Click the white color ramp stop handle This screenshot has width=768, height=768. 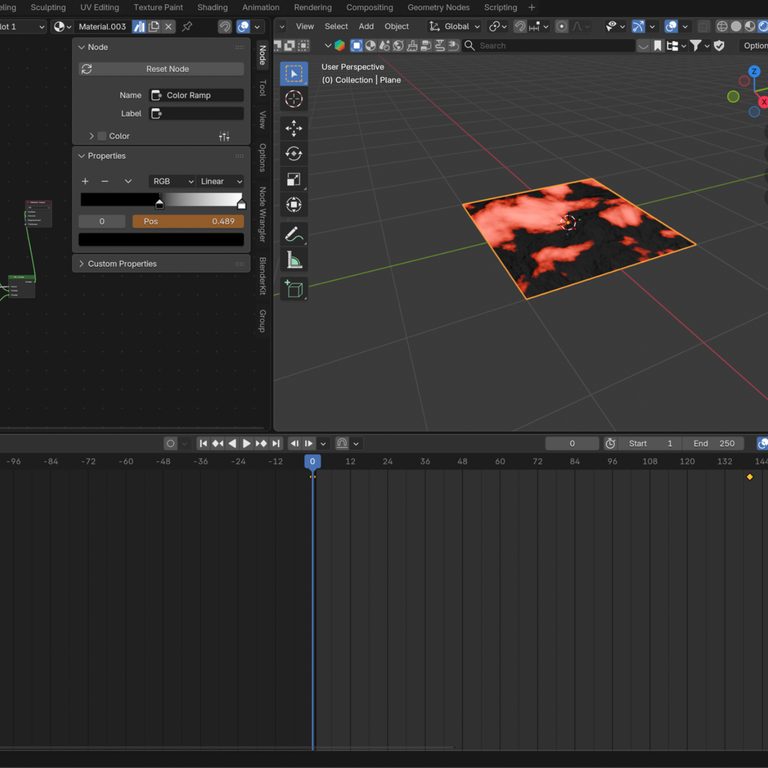[x=241, y=204]
